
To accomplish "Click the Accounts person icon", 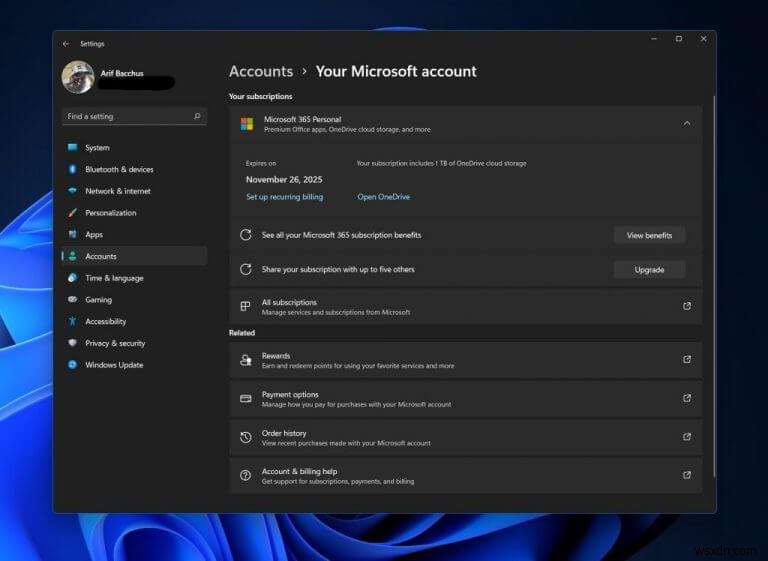I will 72,256.
